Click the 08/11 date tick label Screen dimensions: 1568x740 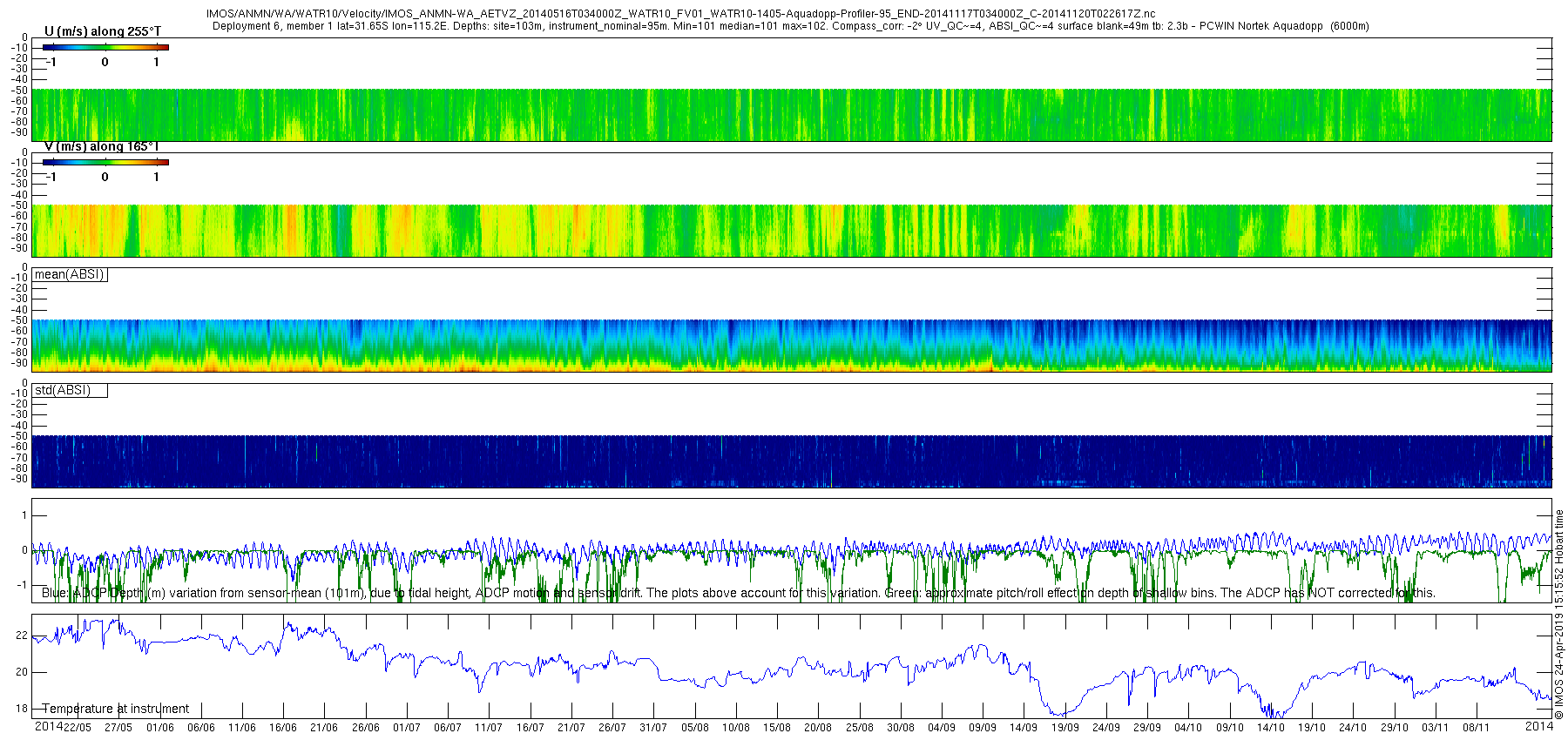coord(1476,728)
